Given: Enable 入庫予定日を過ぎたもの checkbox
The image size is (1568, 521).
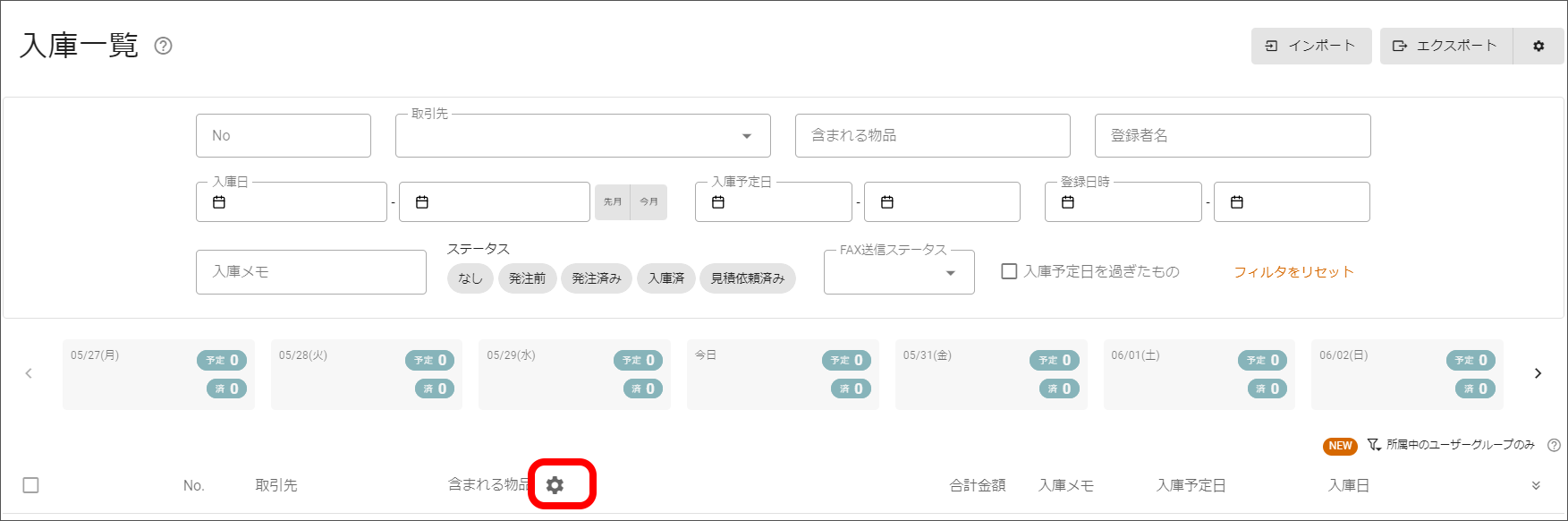Looking at the screenshot, I should [1009, 271].
